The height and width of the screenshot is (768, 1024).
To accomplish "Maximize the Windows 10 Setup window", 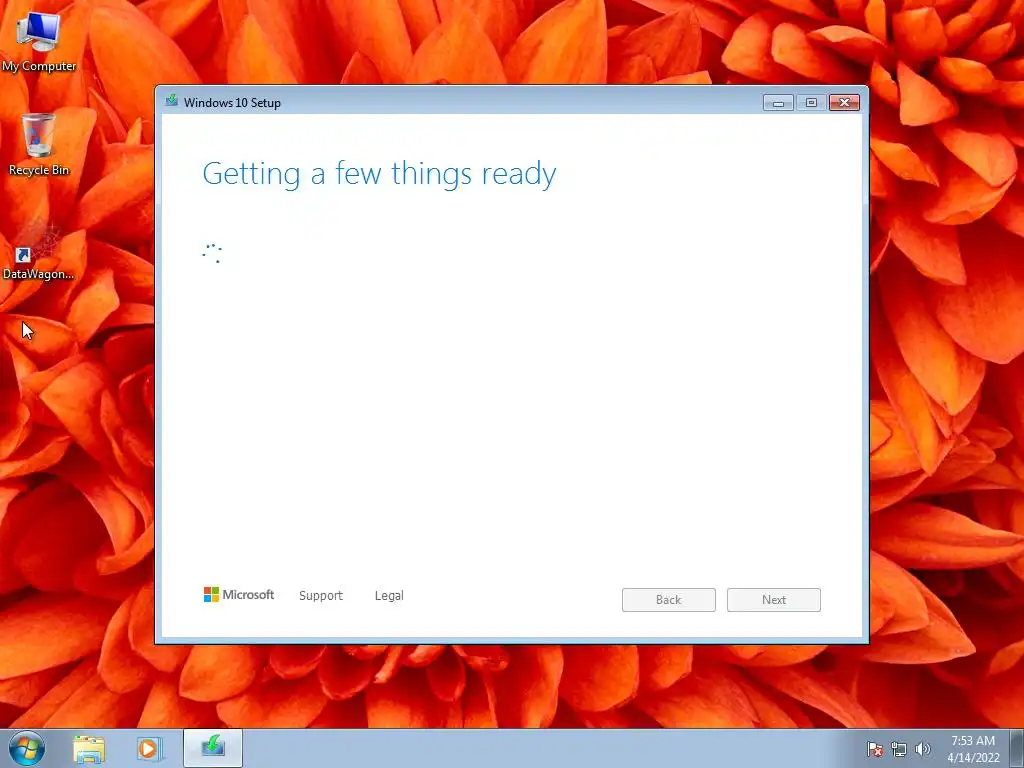I will click(811, 103).
